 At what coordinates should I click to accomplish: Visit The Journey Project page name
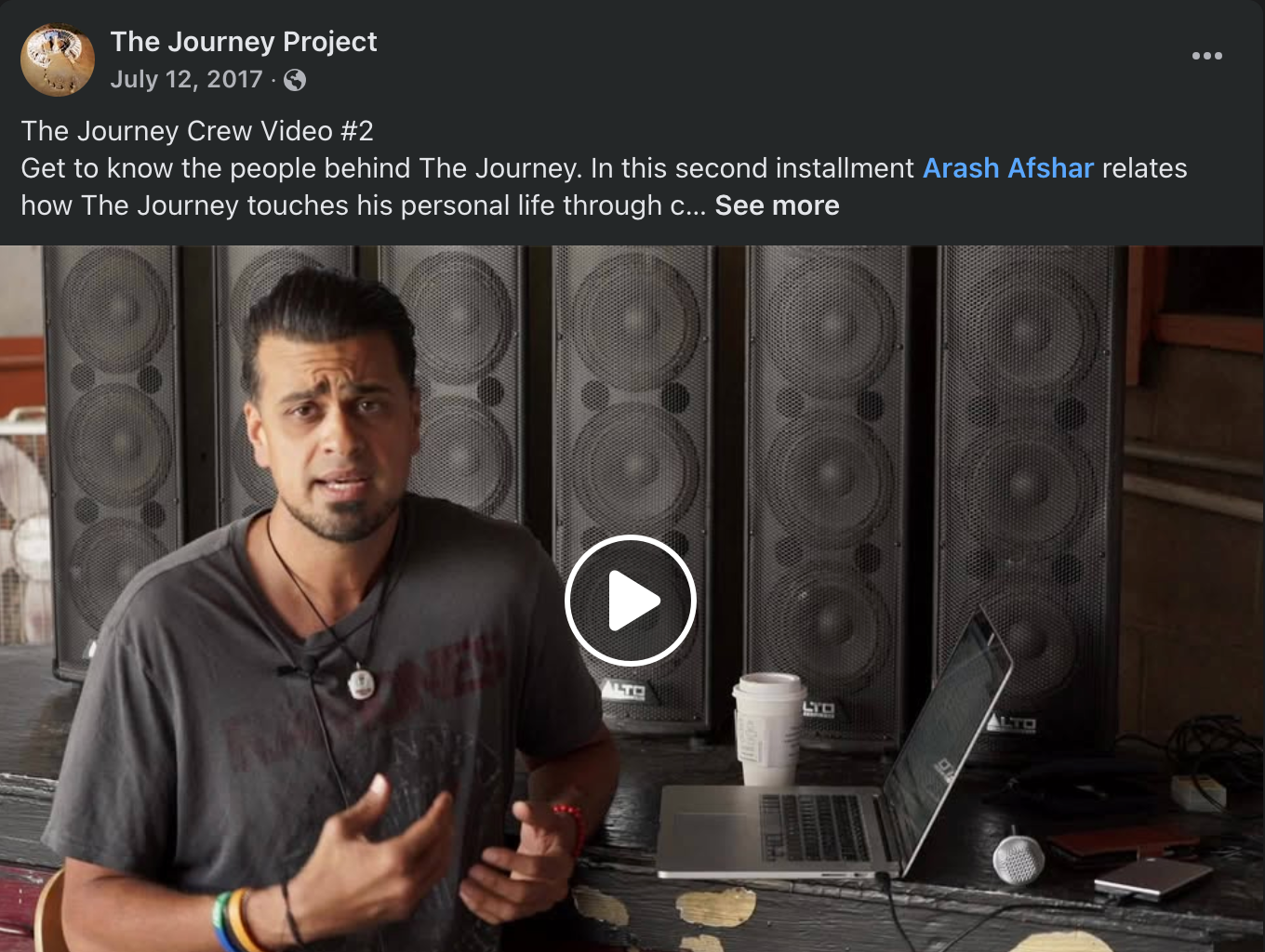(244, 42)
